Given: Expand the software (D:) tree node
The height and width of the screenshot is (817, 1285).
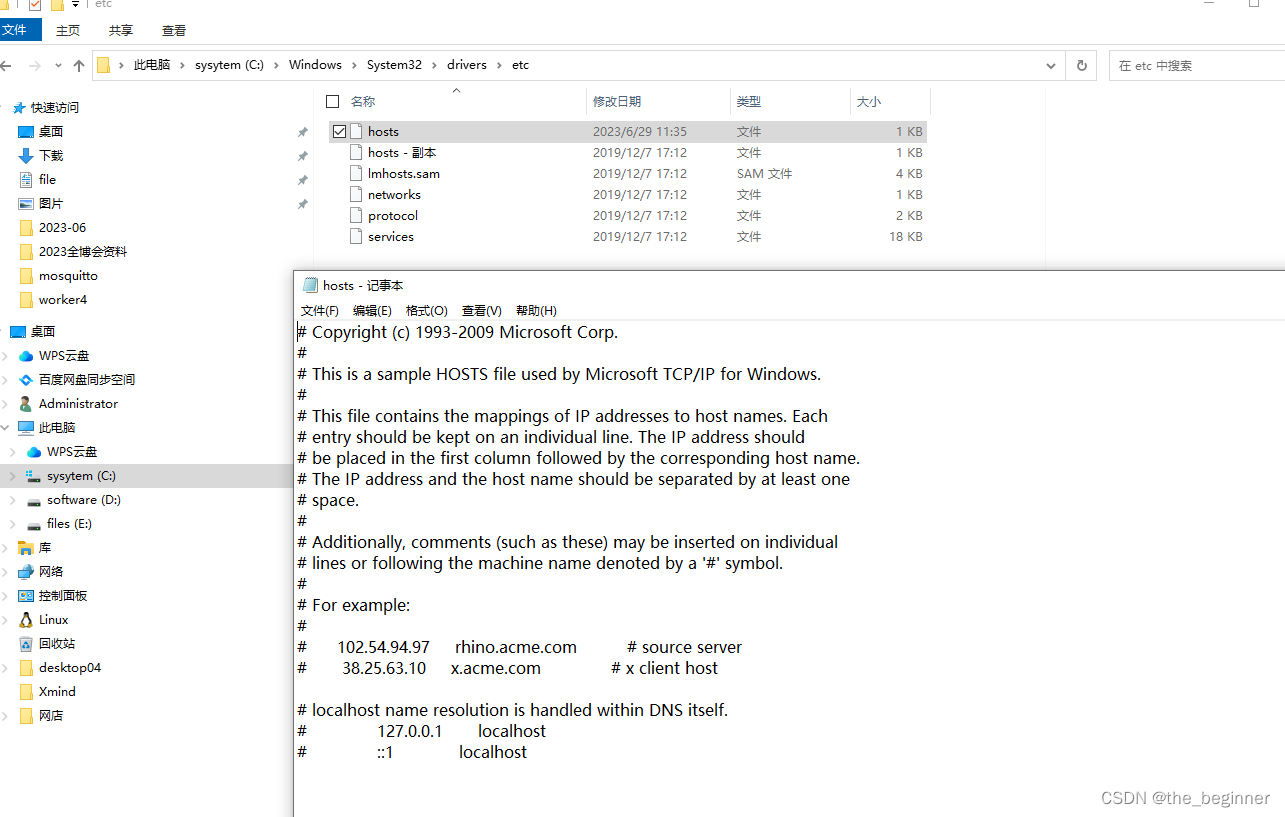Looking at the screenshot, I should tap(11, 500).
